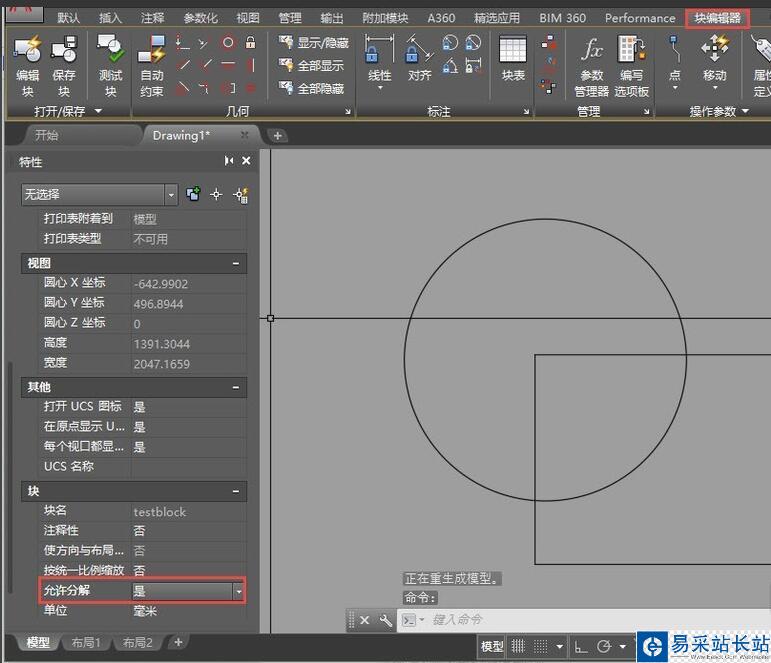Toggle the model space button in status bar
This screenshot has width=771, height=663.
(x=492, y=646)
